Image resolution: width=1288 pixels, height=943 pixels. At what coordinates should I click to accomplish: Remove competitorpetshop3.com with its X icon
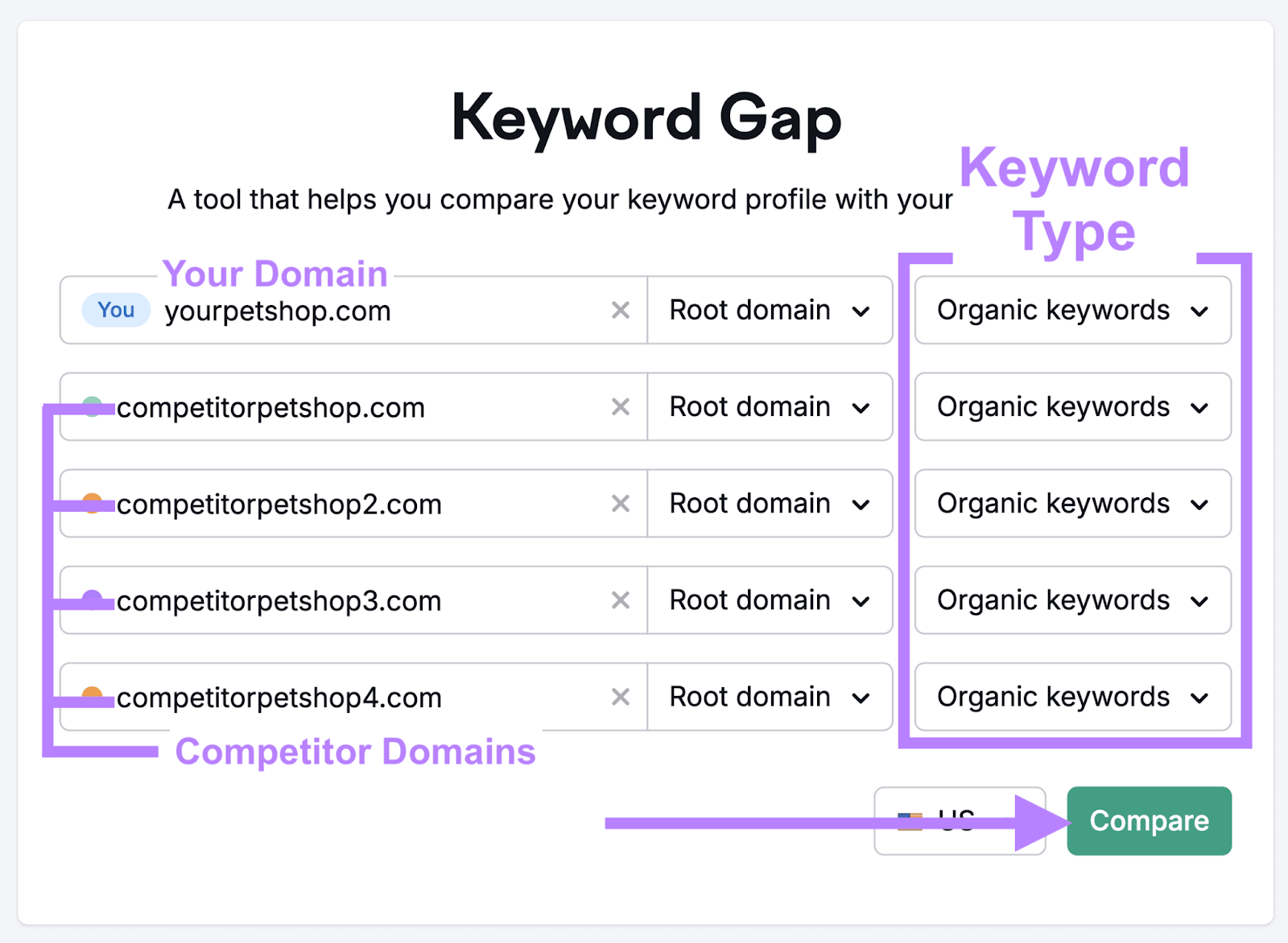pyautogui.click(x=621, y=600)
